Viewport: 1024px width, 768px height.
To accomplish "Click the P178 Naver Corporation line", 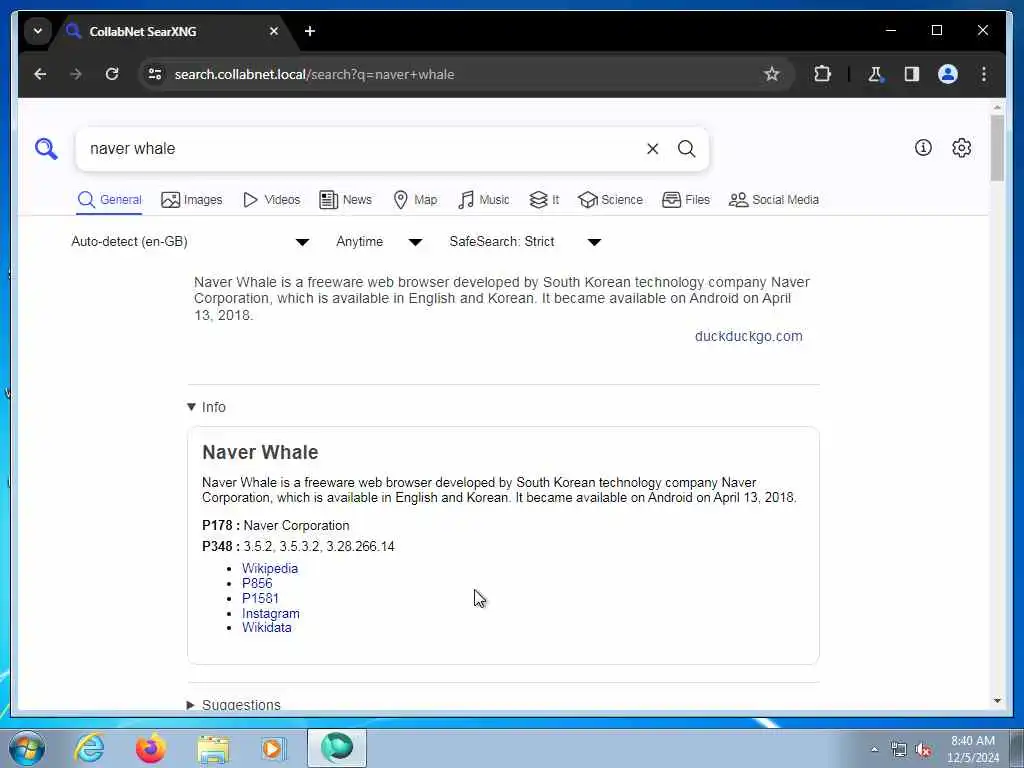I will [276, 526].
